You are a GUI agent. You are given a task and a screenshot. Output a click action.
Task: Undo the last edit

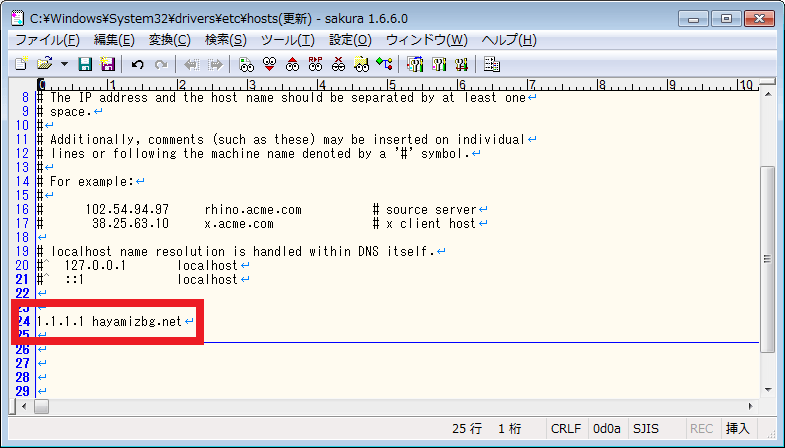point(137,64)
